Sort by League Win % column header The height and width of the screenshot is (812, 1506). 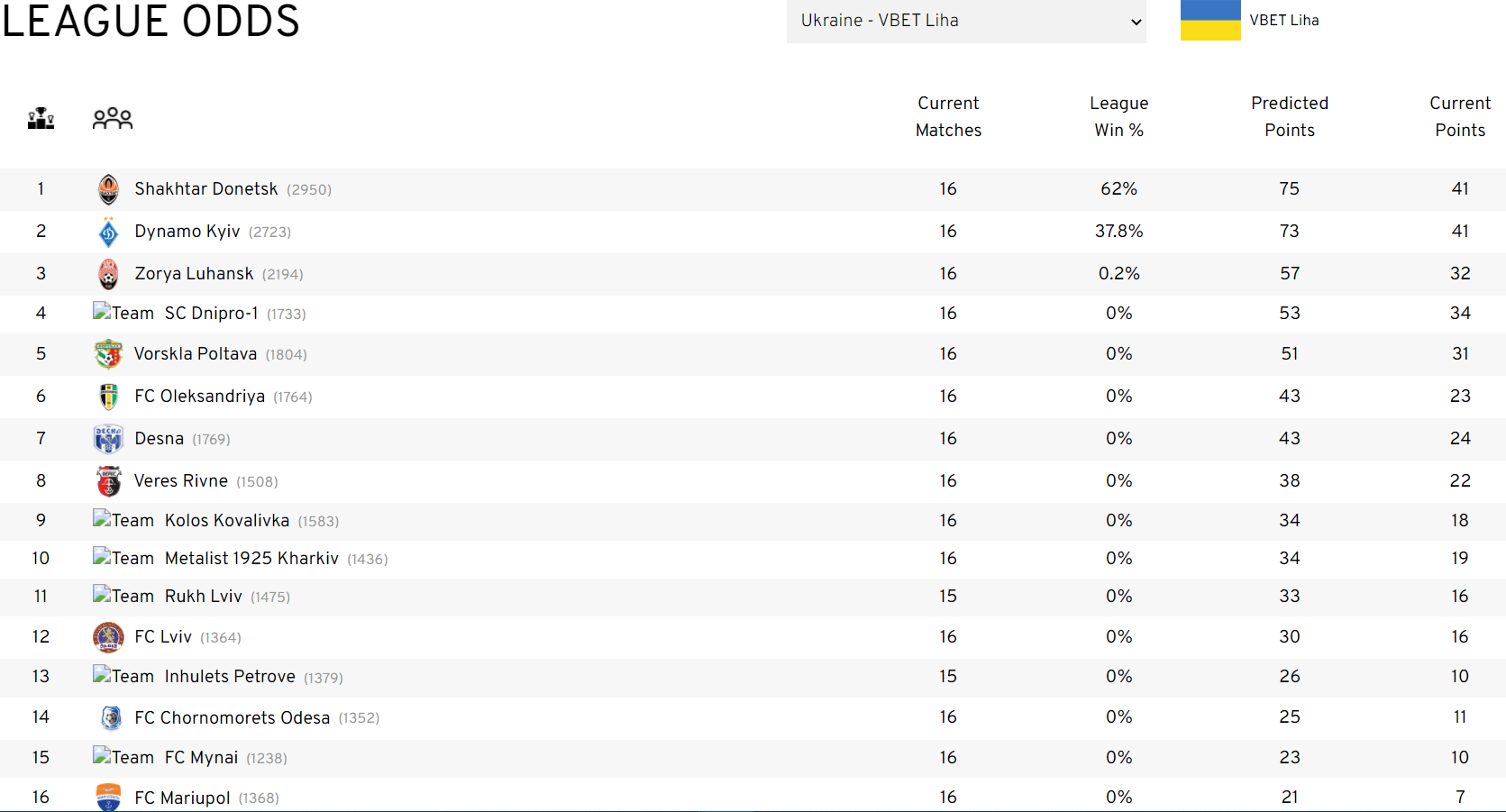(1118, 116)
